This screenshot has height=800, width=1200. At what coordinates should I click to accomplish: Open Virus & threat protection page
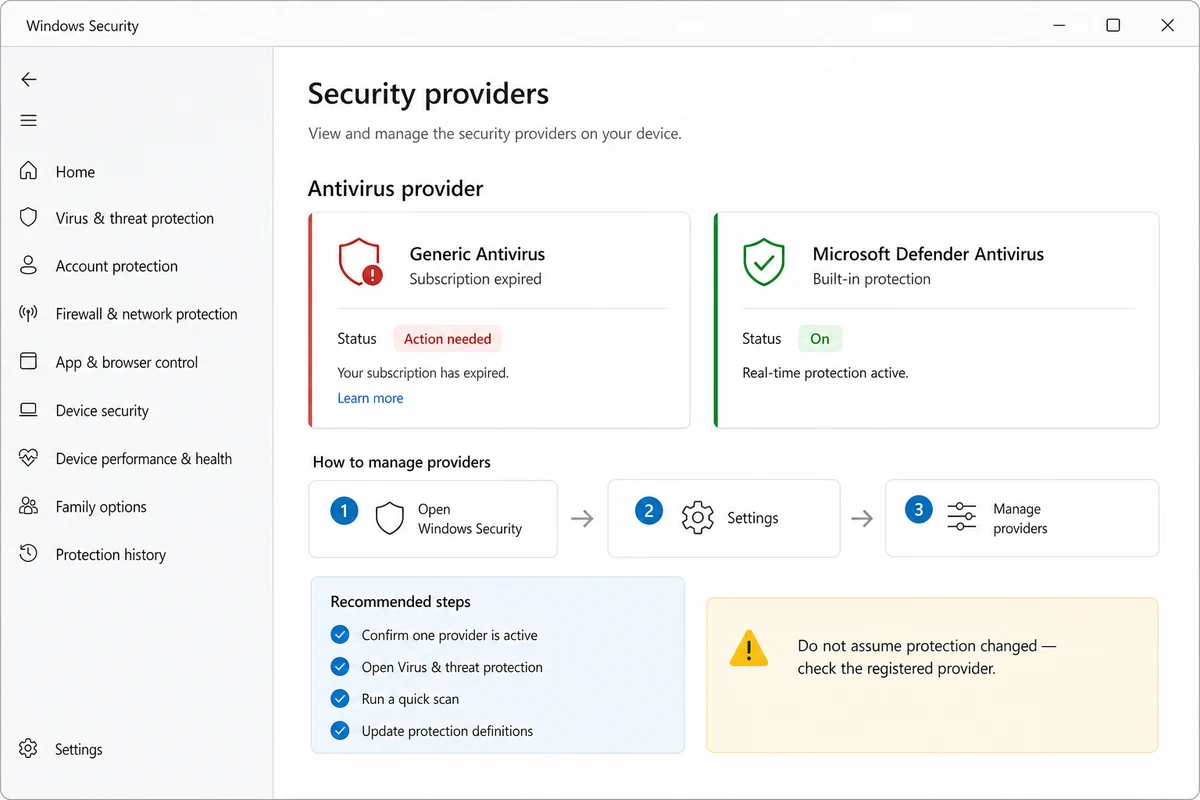137,218
